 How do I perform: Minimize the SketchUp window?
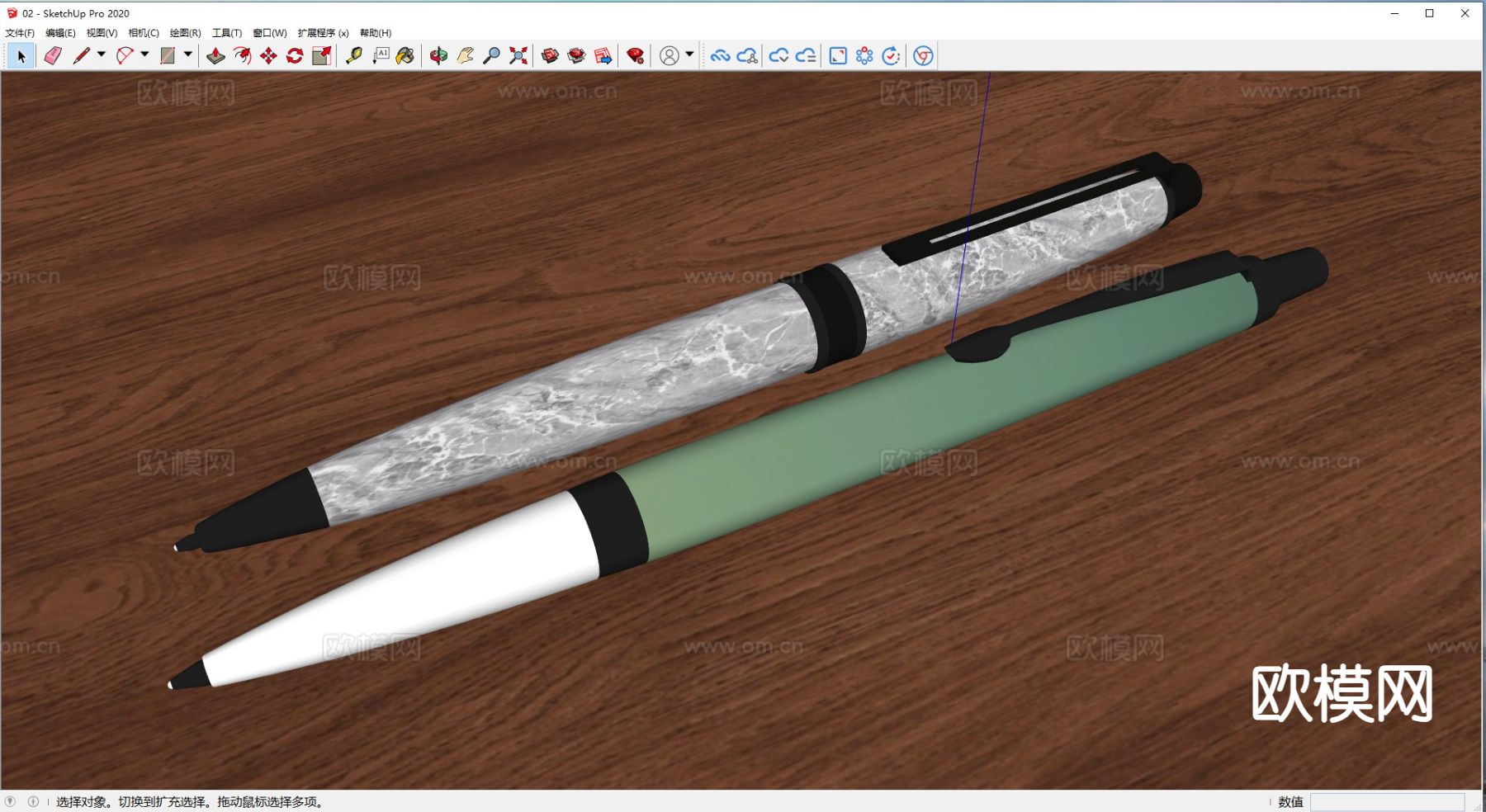[1394, 13]
